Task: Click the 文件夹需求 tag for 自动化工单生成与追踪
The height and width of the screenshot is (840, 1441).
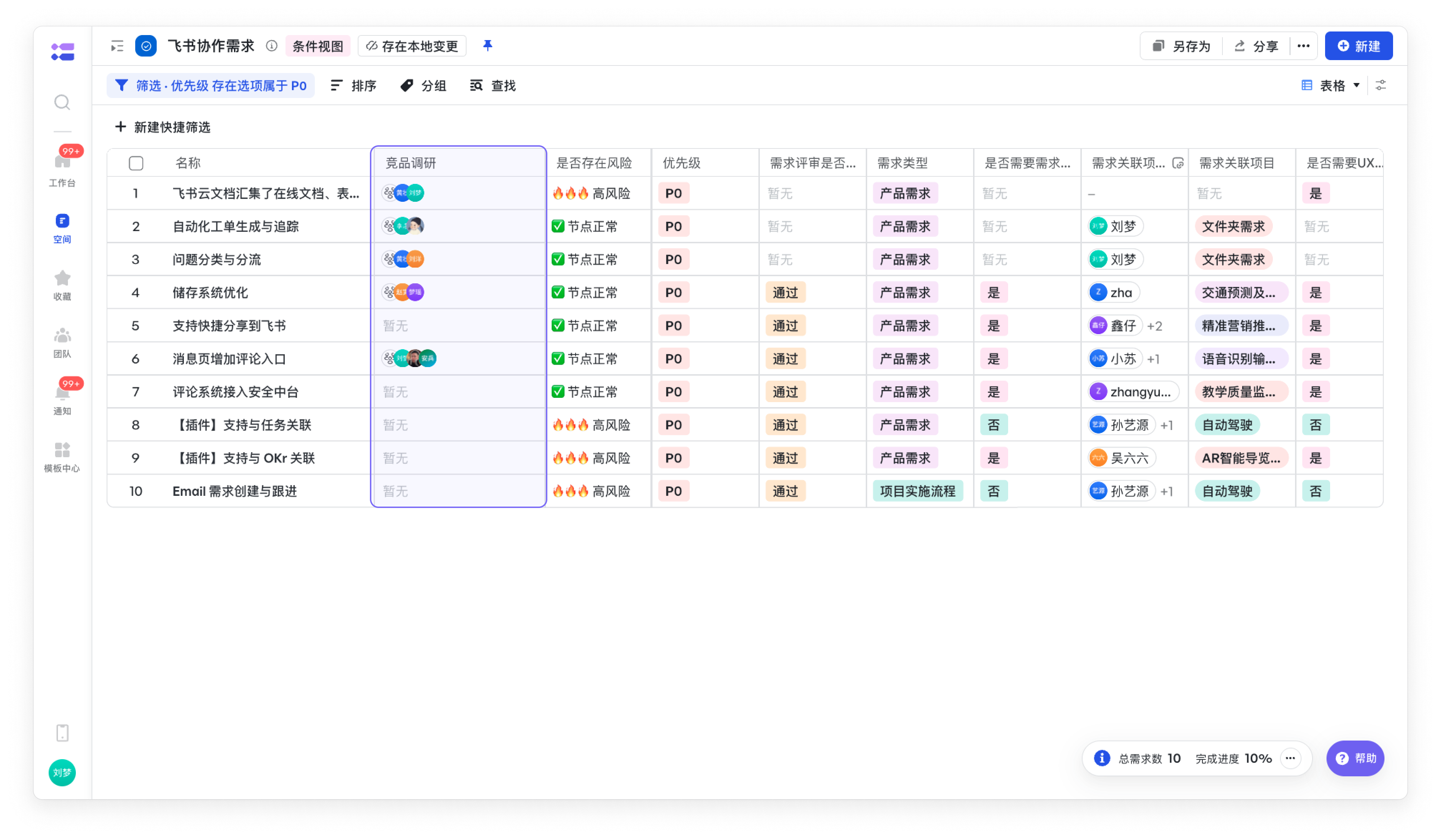Action: click(x=1234, y=226)
